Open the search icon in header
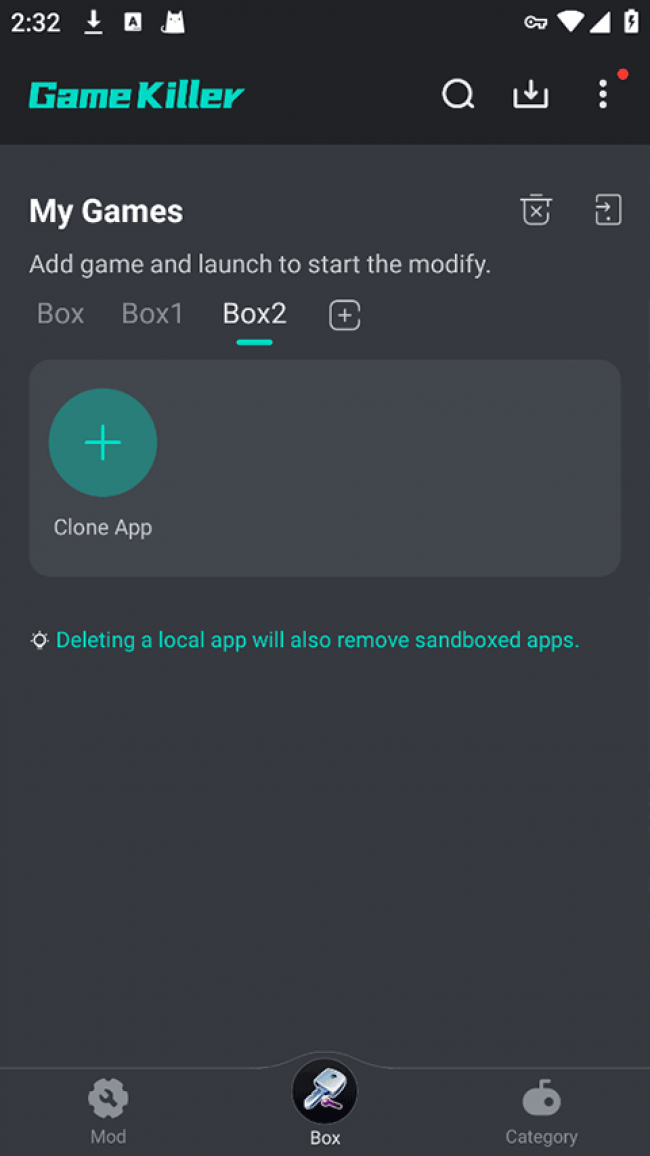Image resolution: width=650 pixels, height=1156 pixels. click(458, 95)
